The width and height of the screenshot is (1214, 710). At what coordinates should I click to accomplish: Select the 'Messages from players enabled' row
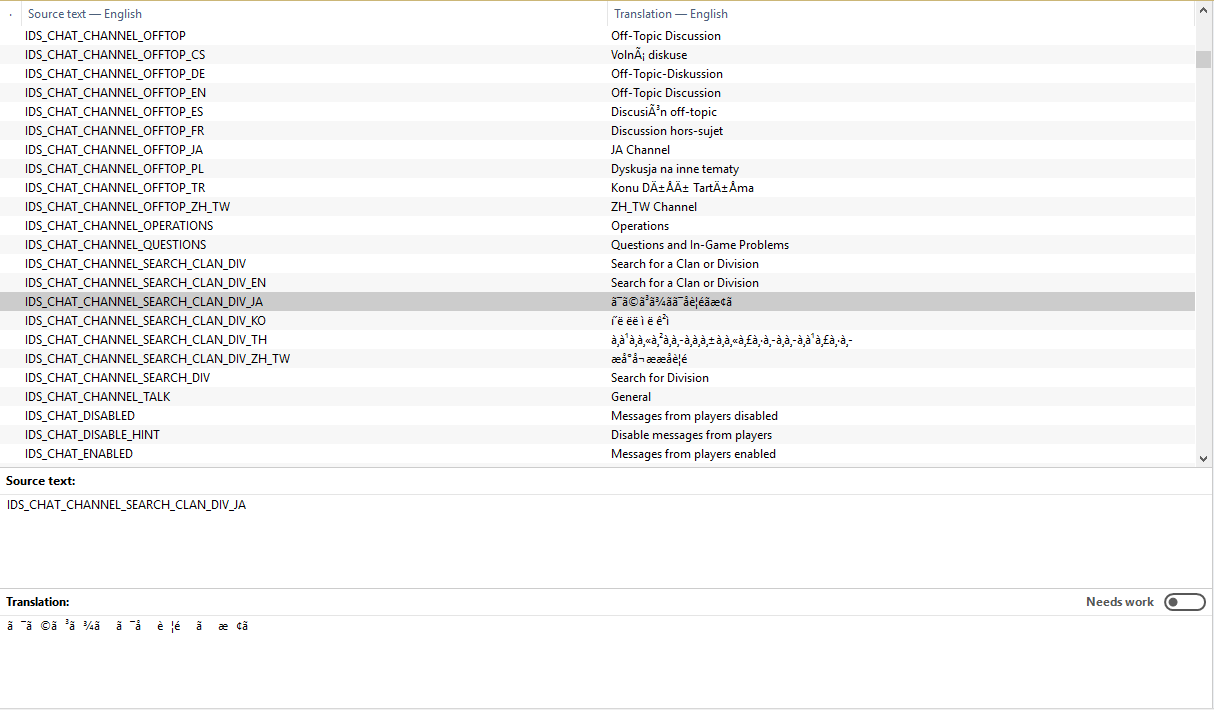point(693,454)
